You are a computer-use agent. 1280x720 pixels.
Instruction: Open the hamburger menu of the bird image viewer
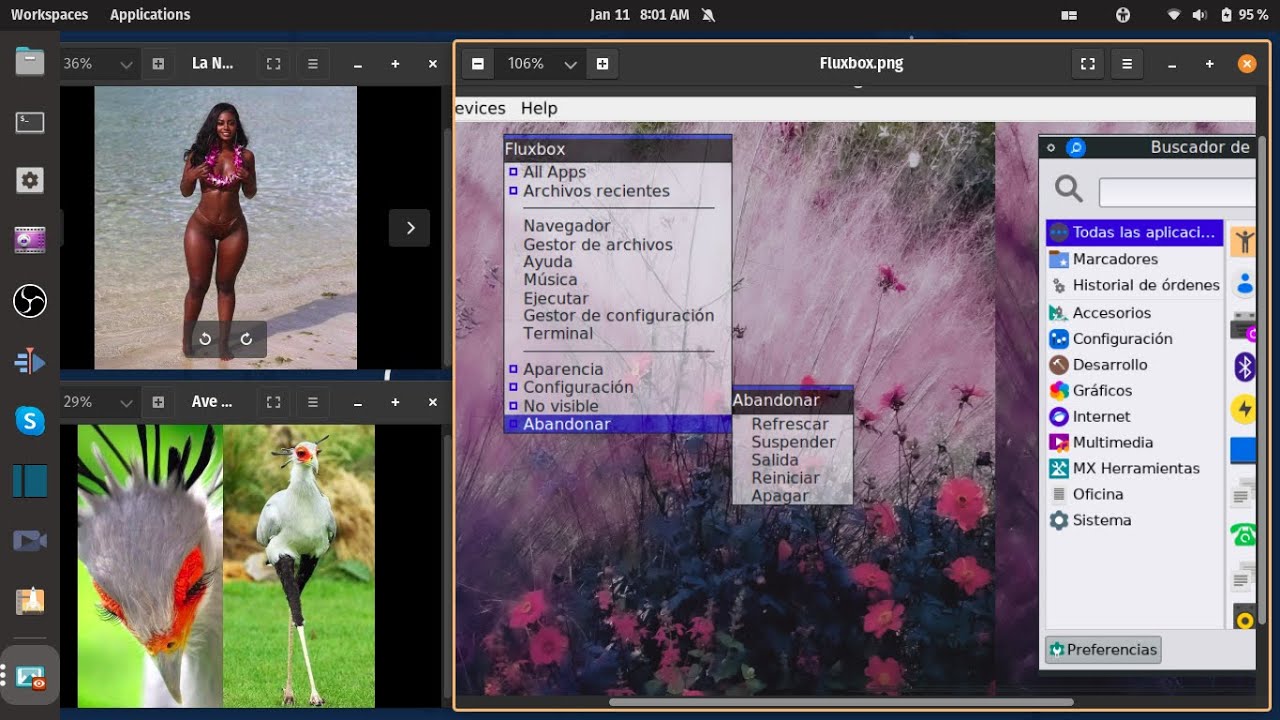[313, 402]
